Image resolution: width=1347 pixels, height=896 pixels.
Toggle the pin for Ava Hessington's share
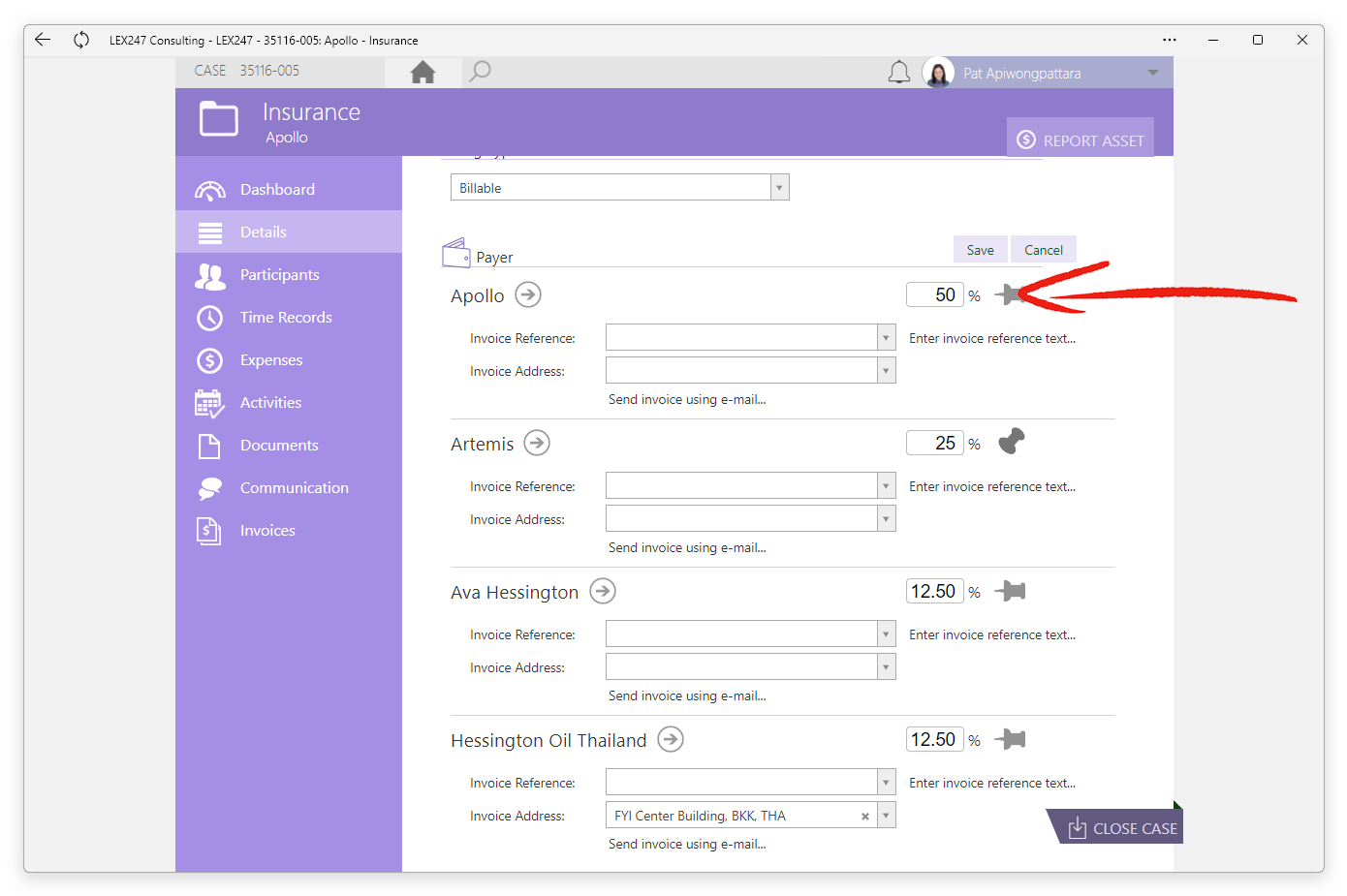1010,591
